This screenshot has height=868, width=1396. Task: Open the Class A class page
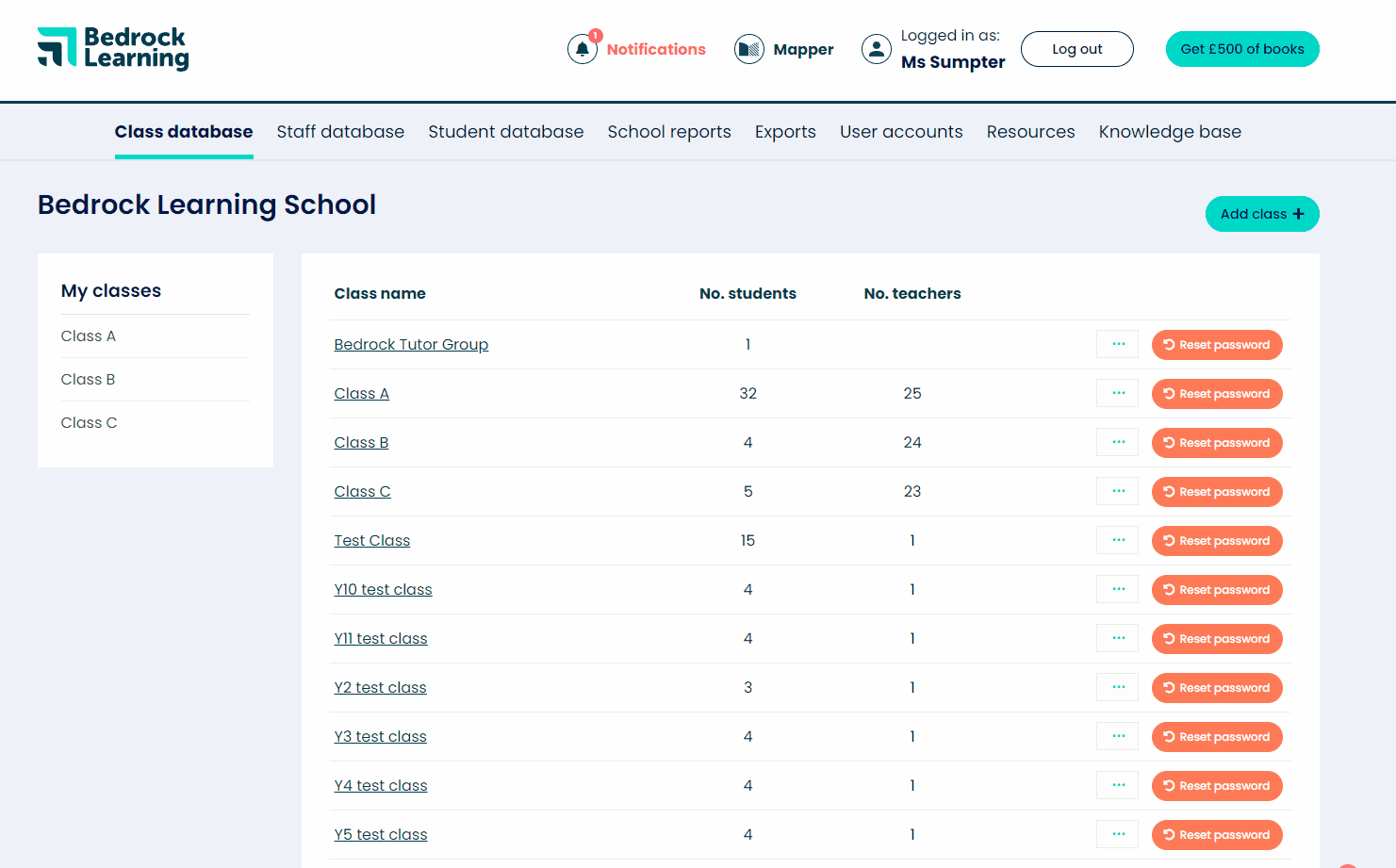coord(361,393)
